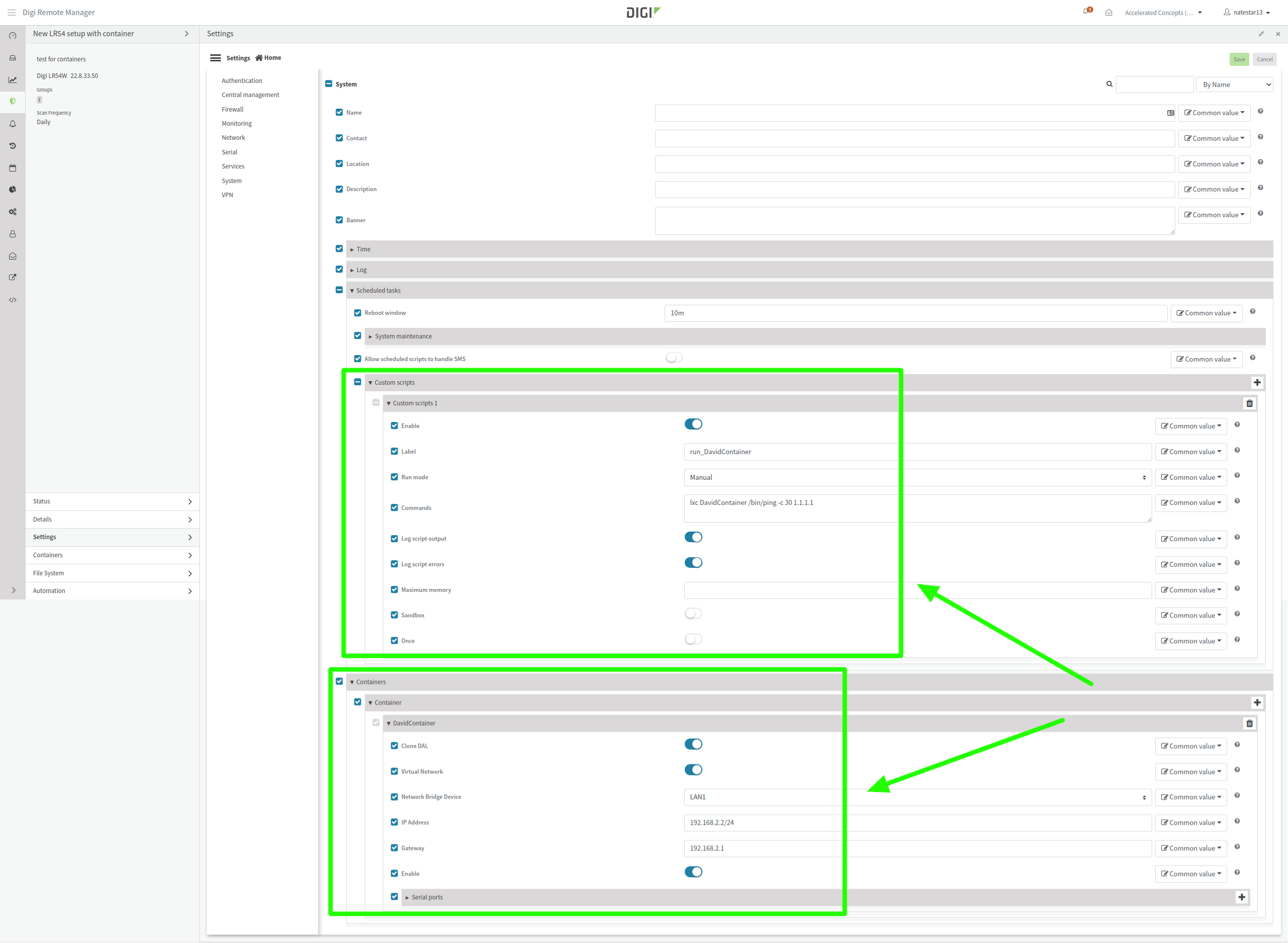
Task: Expand the Time section
Action: pos(363,249)
